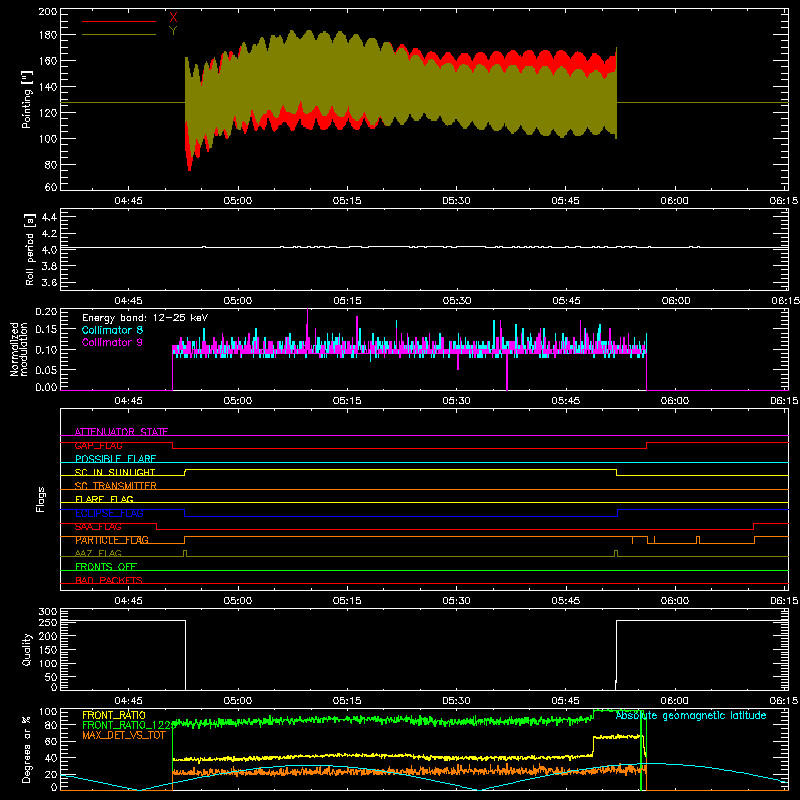This screenshot has width=800, height=800.
Task: Click the 4.4 roll period tick label
Action: 49,217
